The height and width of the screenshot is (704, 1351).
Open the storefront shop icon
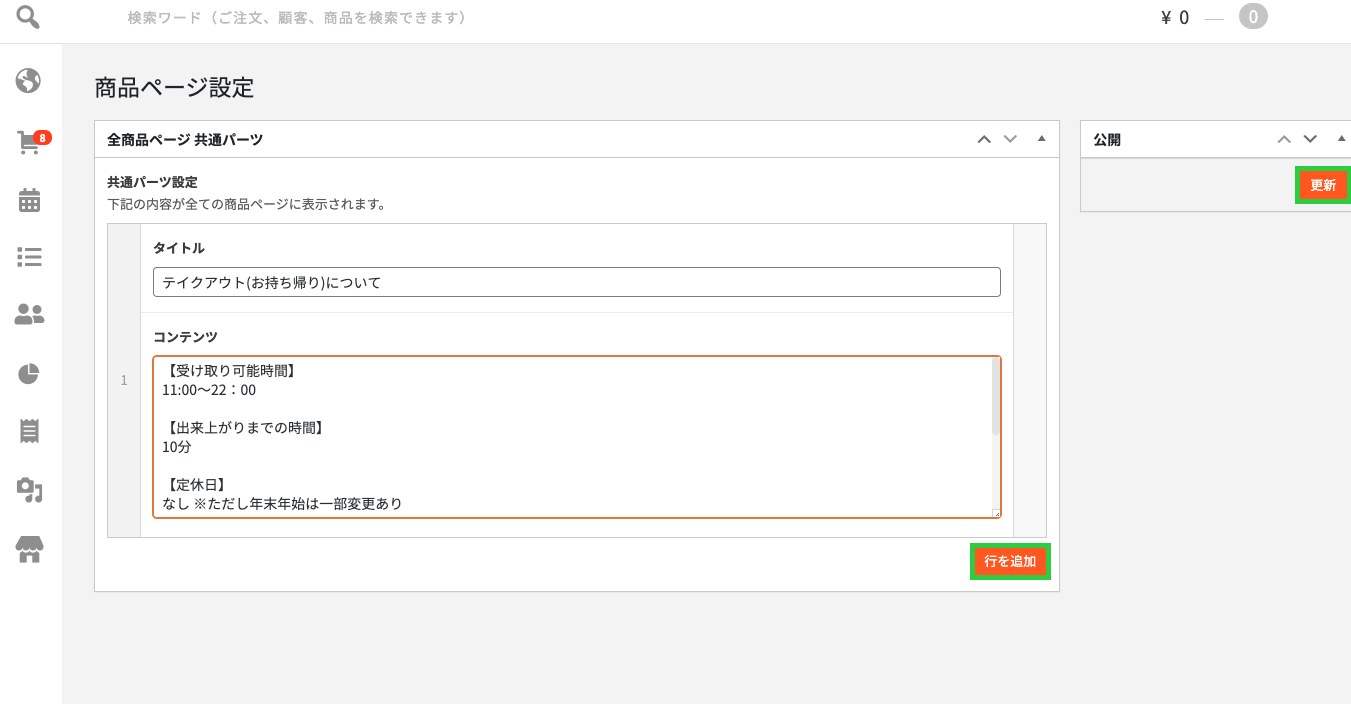point(29,548)
